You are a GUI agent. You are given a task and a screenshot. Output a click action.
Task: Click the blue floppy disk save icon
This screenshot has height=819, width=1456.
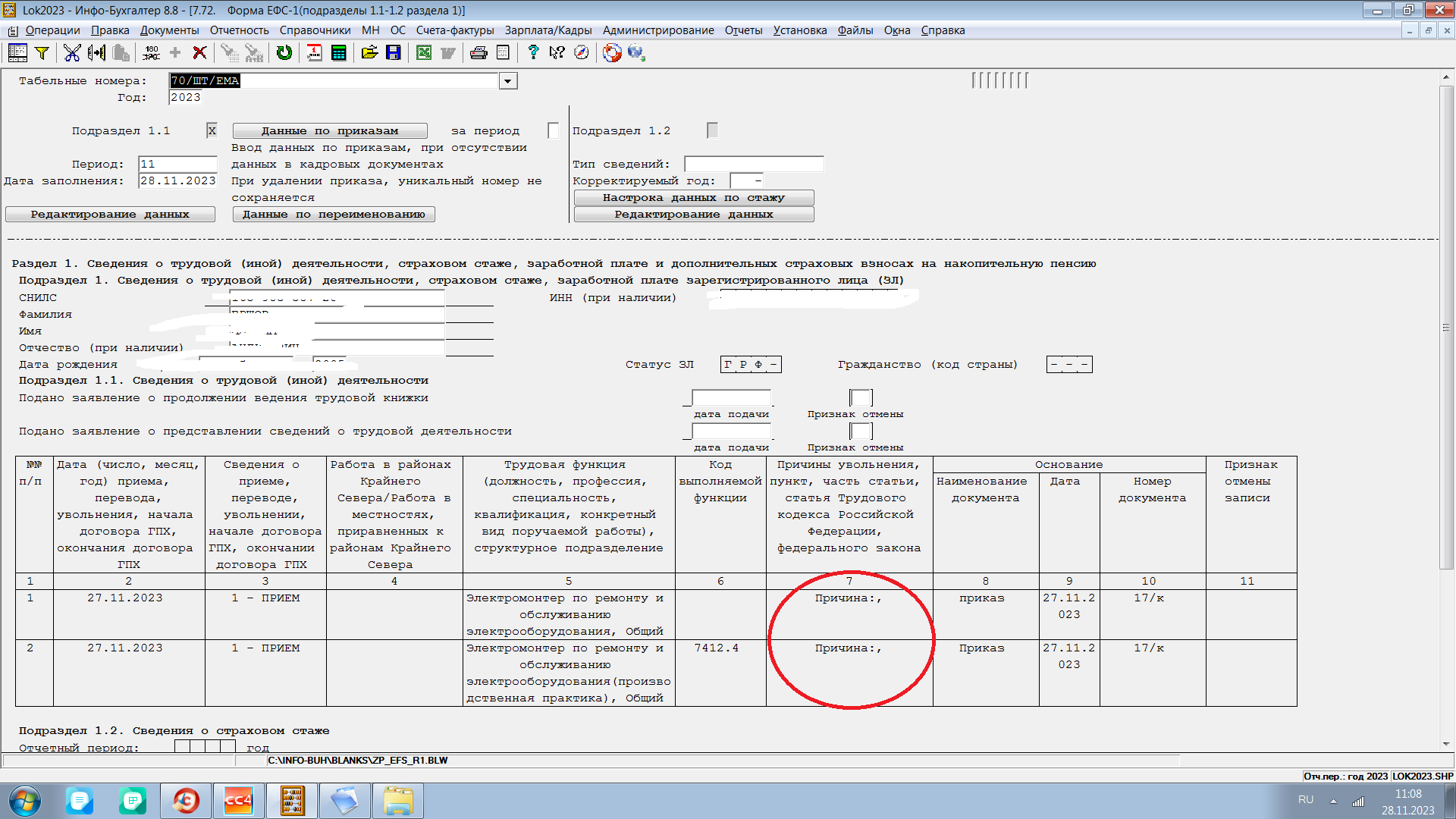click(x=394, y=52)
